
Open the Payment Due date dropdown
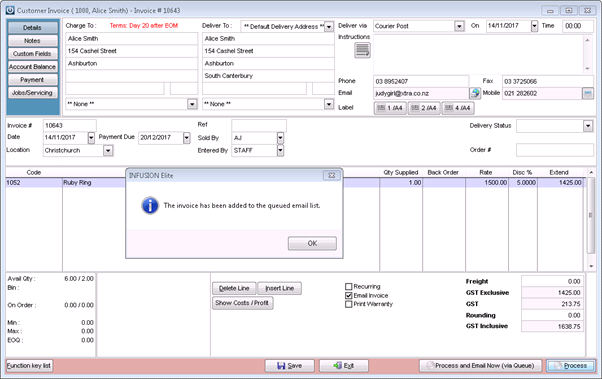click(x=187, y=137)
